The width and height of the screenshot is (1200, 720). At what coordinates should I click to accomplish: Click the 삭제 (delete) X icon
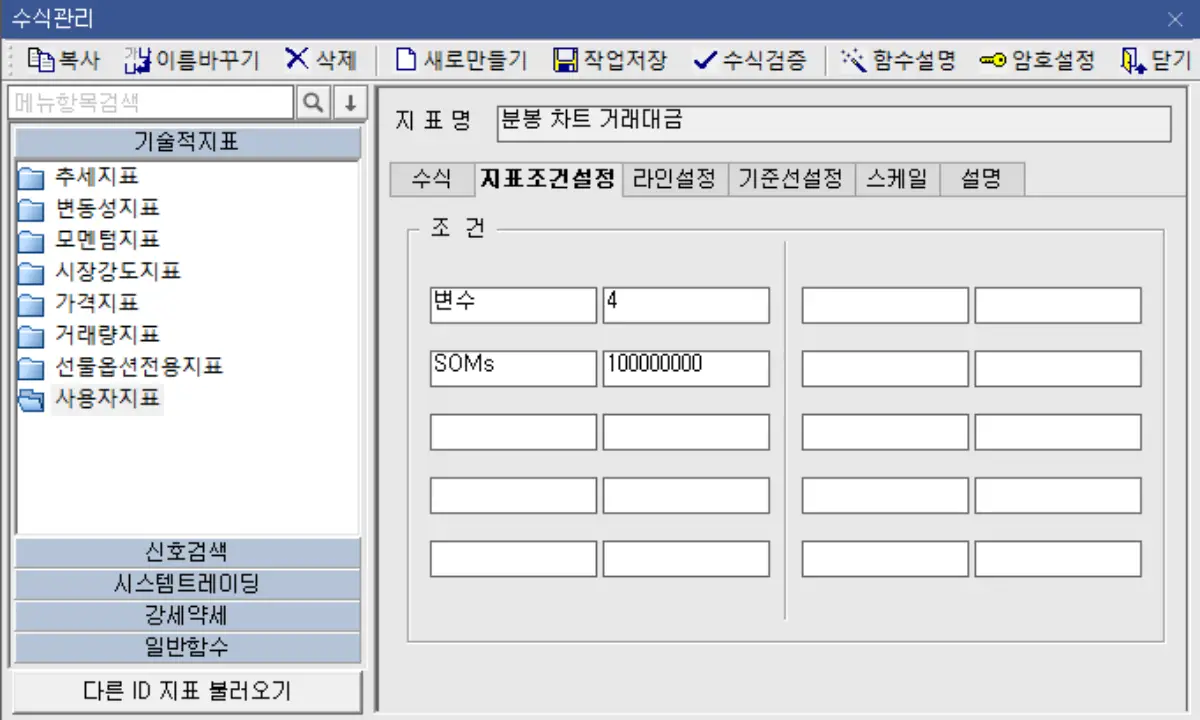coord(320,60)
